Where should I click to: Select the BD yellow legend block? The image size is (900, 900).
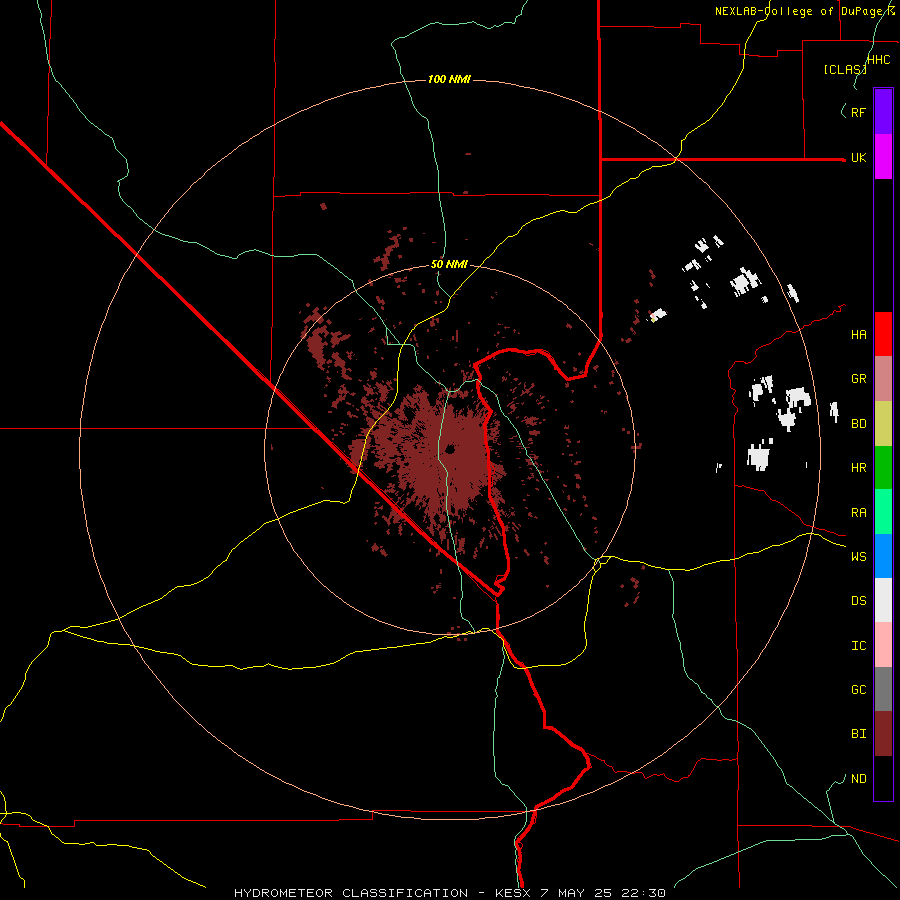click(x=883, y=423)
